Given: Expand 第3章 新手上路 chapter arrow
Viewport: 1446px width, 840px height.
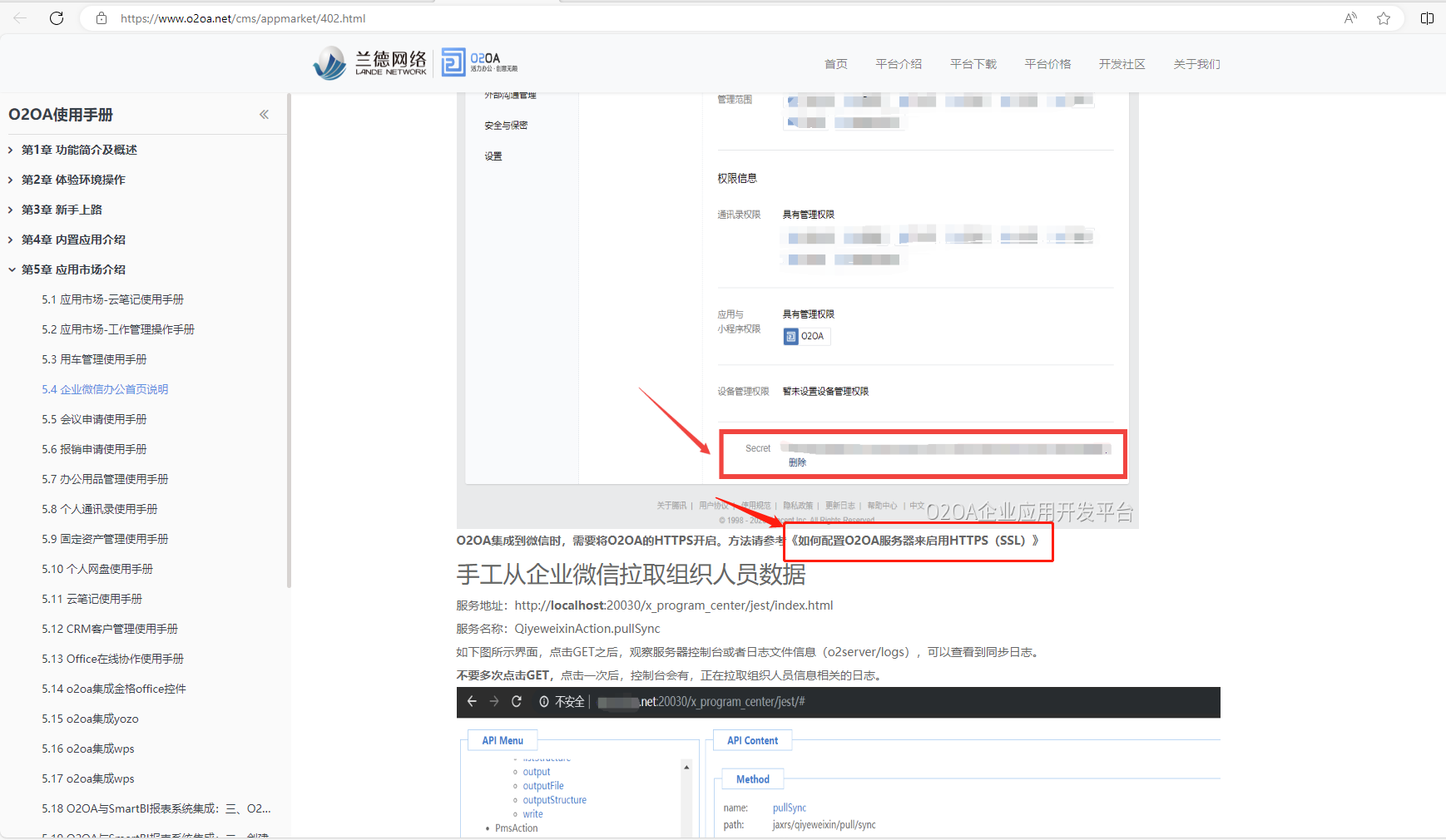Looking at the screenshot, I should coord(11,210).
